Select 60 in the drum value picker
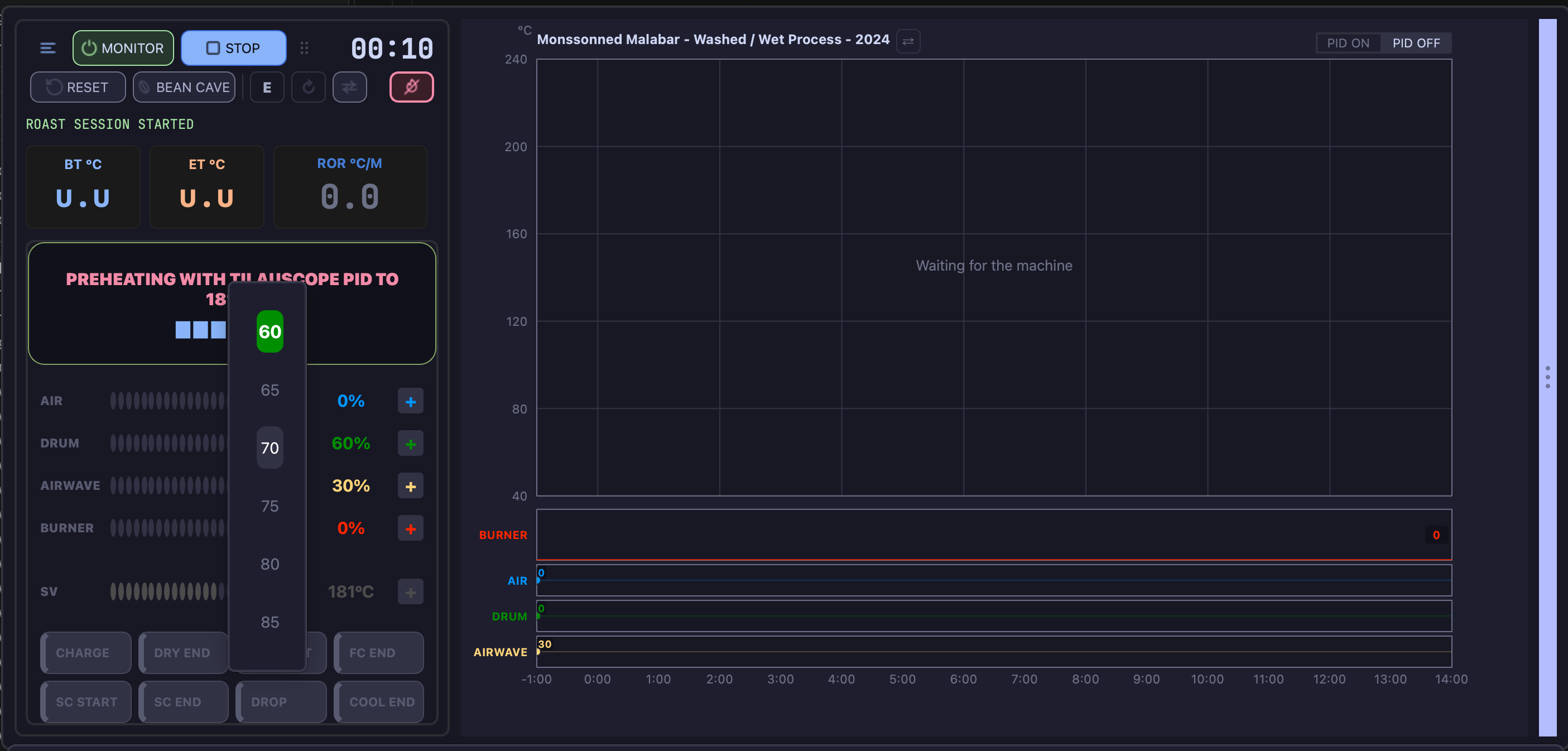The width and height of the screenshot is (1568, 751). (x=270, y=331)
